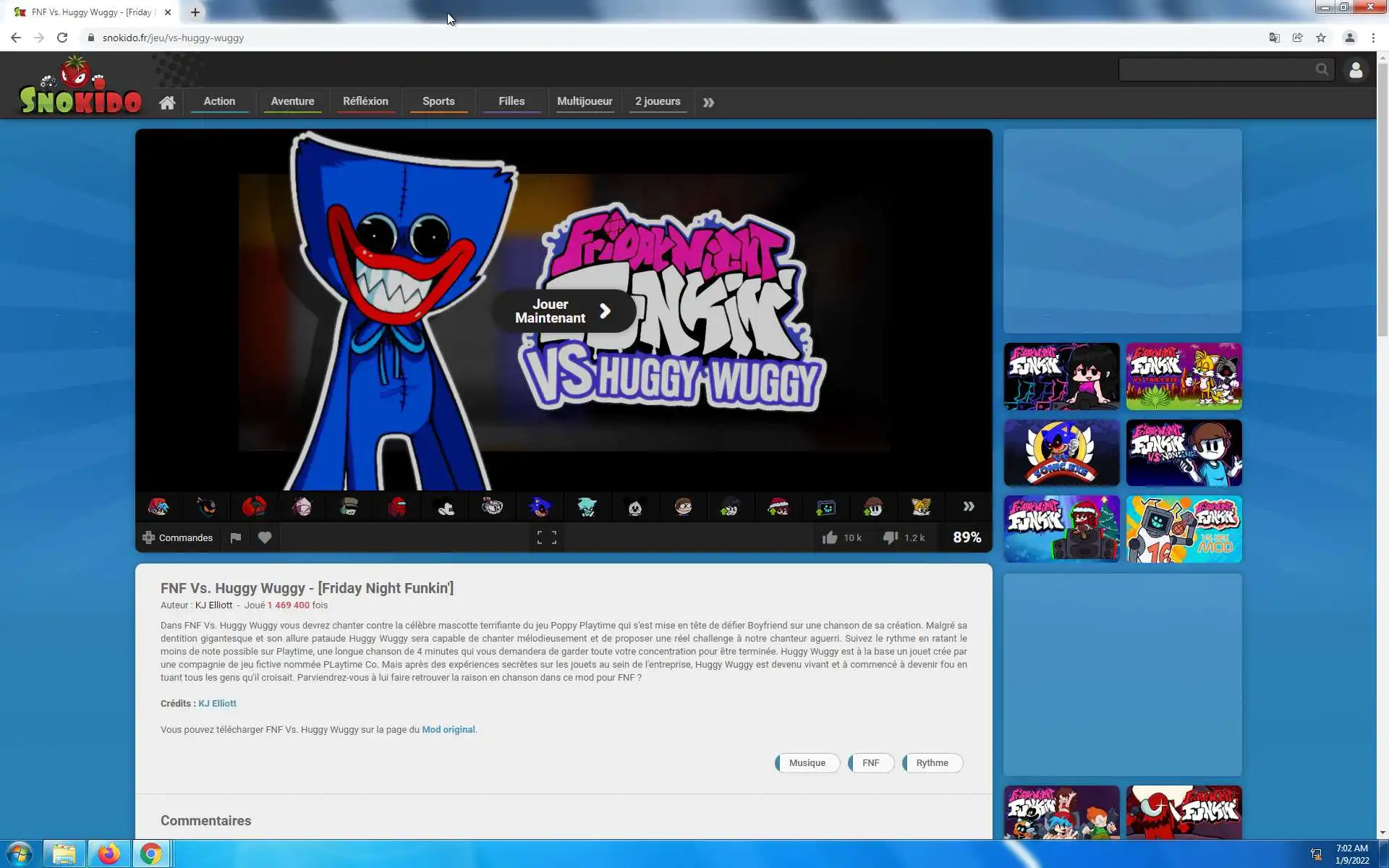Translate this page icon in address bar
The width and height of the screenshot is (1389, 868).
[x=1275, y=38]
